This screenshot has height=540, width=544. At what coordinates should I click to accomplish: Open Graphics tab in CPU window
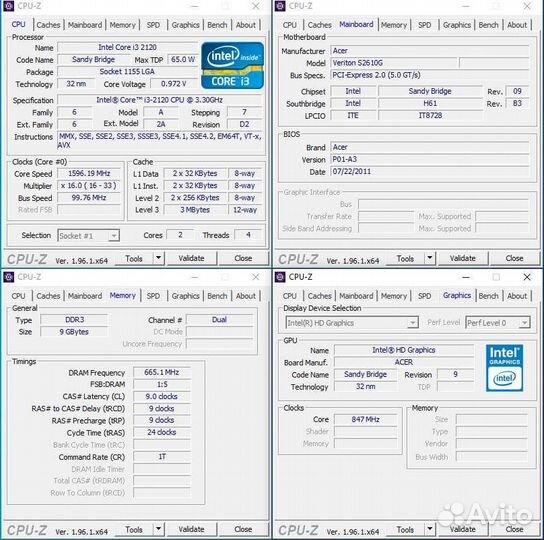point(186,25)
